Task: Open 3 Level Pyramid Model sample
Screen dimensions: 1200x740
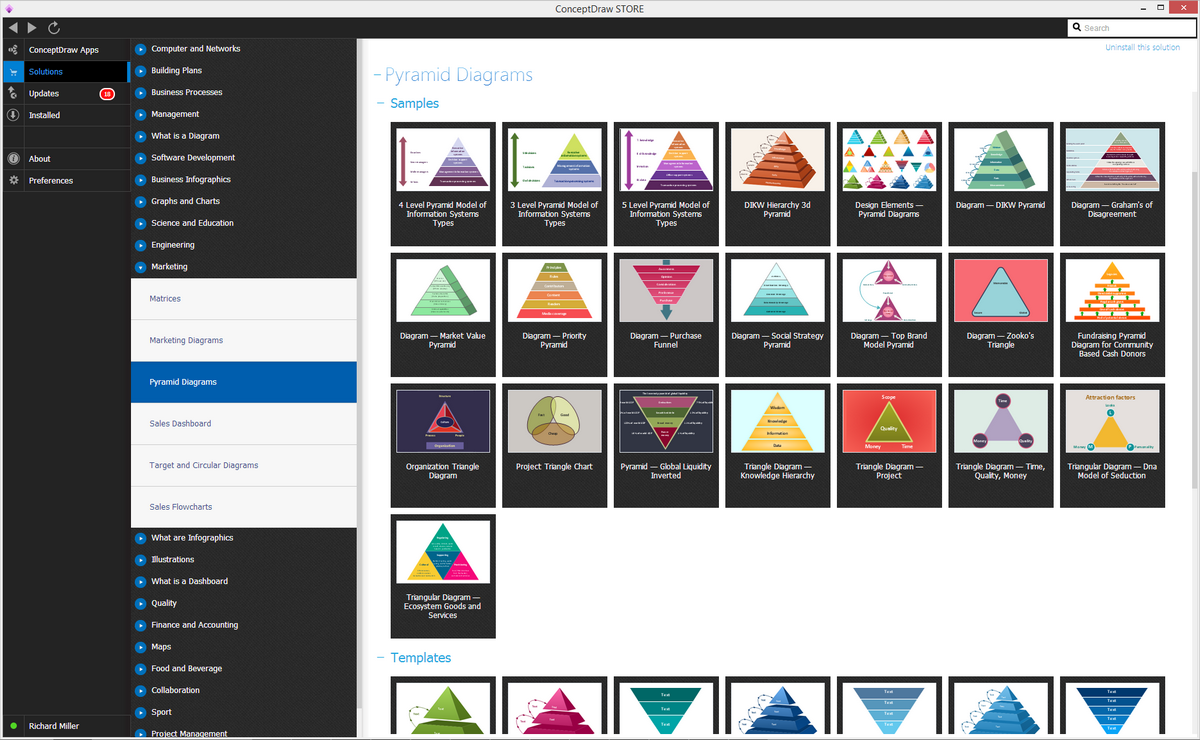Action: click(x=555, y=184)
